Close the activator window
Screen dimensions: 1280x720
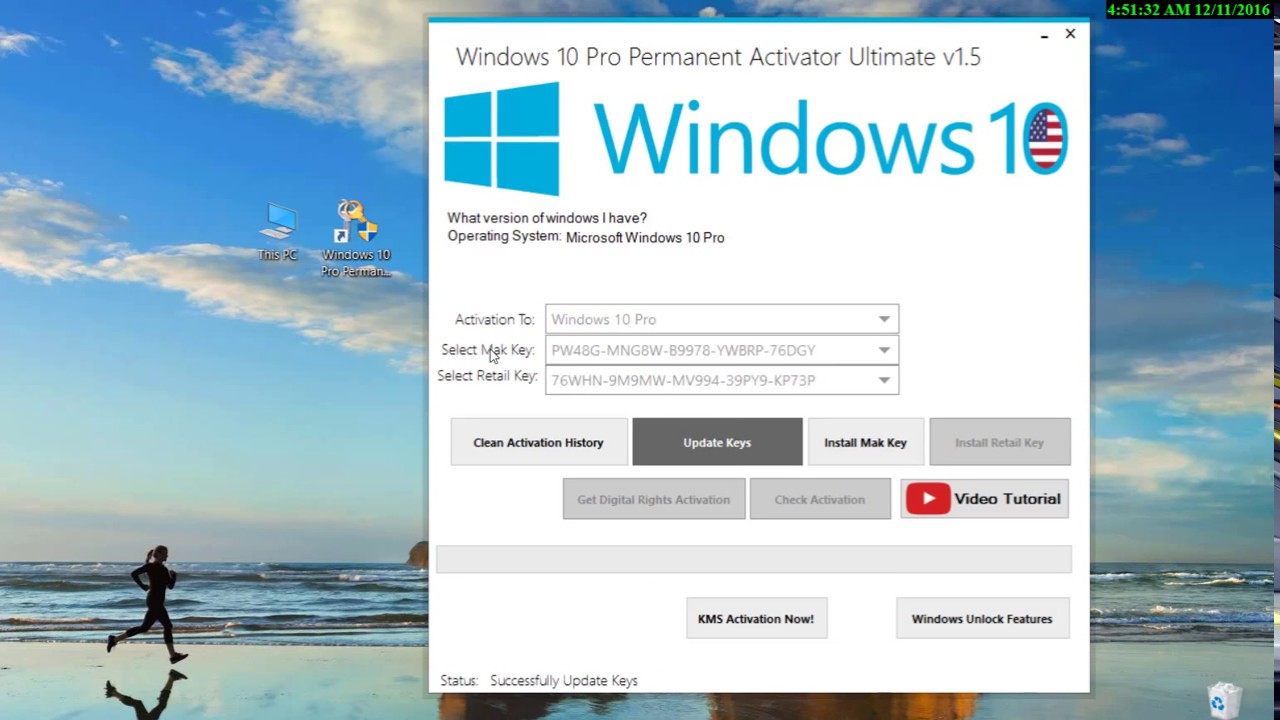(1070, 34)
